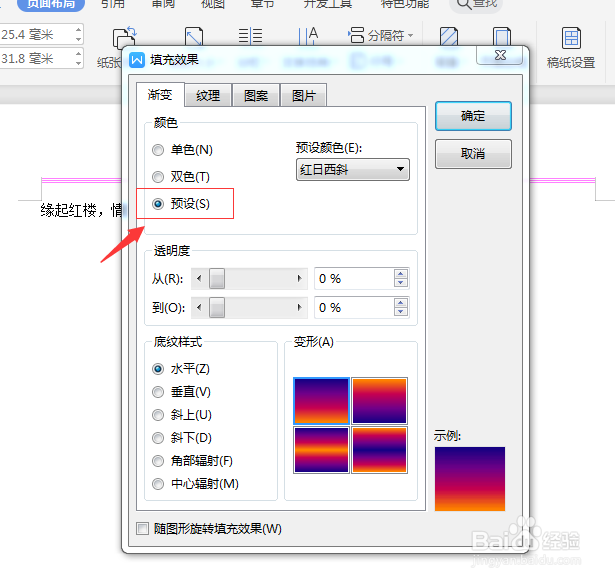Increase 到(O) transparency with up spinner
The width and height of the screenshot is (615, 581).
click(x=401, y=303)
